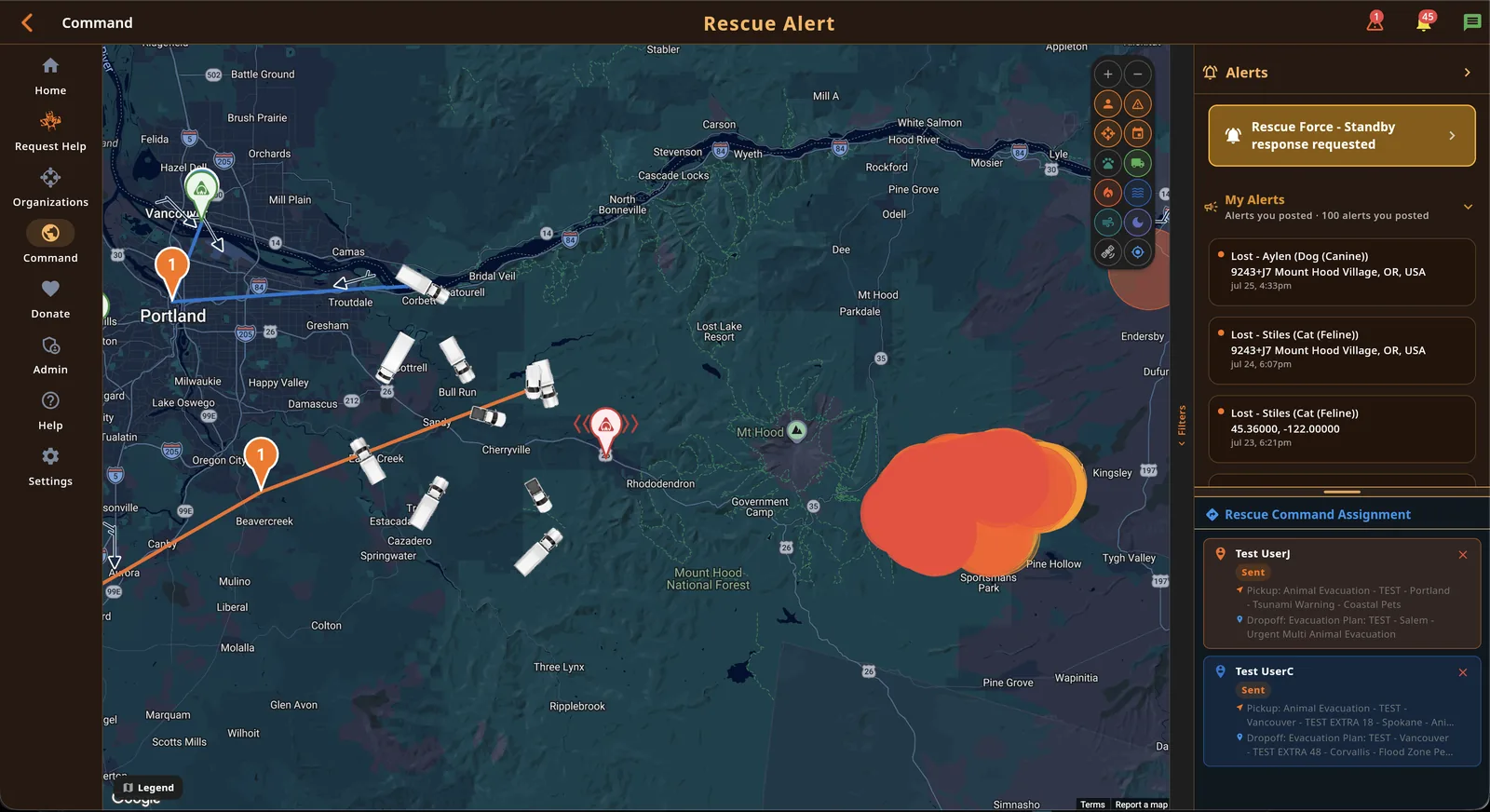Click the red wildfire zone on map
Screen dimensions: 1490x812
(x=968, y=503)
